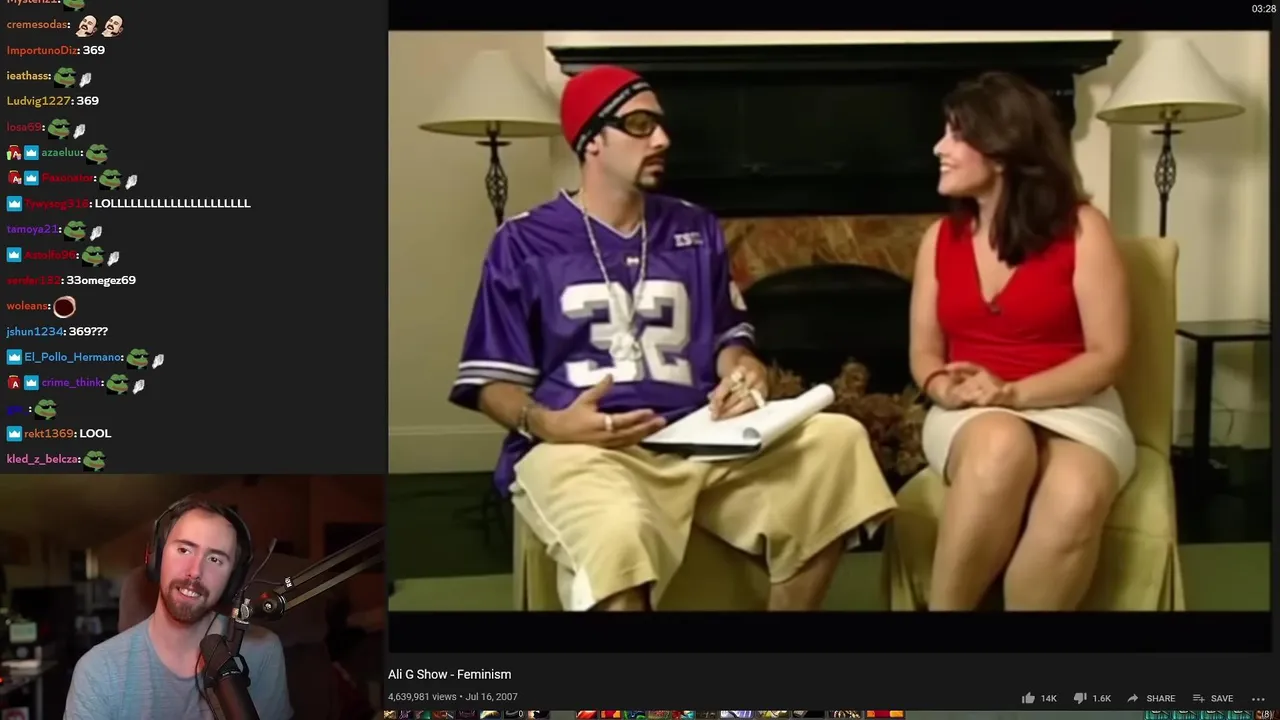Click the subscriber crown badge beside El_Pollo_Hermano
This screenshot has width=1280, height=720.
14,357
